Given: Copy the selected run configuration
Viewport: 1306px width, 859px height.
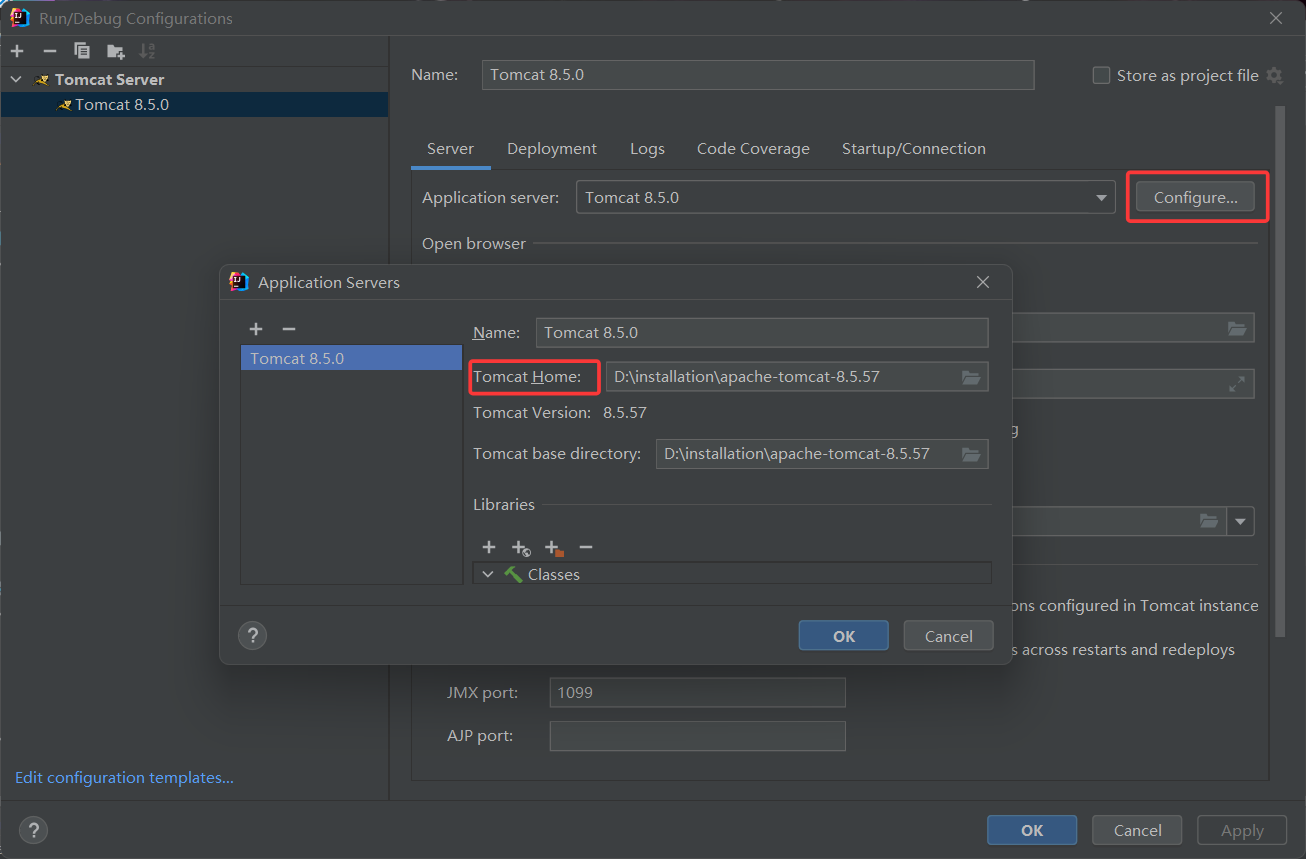Looking at the screenshot, I should point(82,51).
